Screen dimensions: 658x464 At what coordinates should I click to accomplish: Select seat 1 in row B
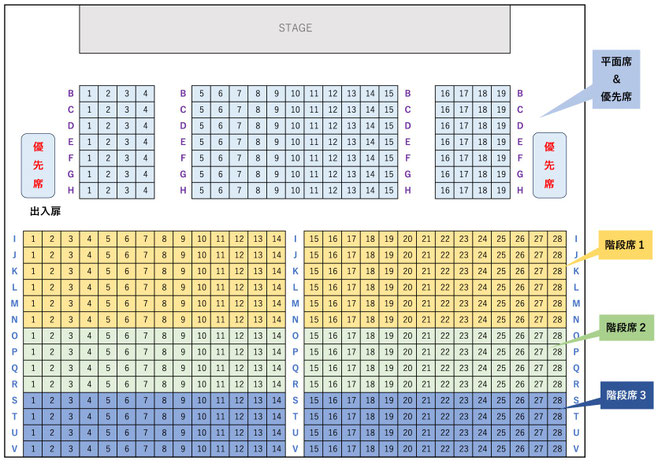(89, 94)
